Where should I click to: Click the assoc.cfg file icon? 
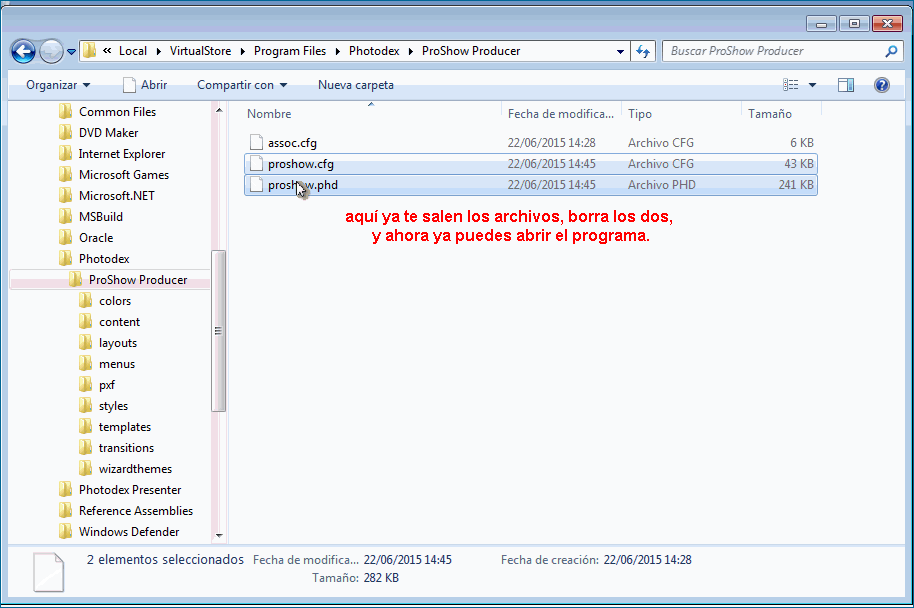[256, 142]
